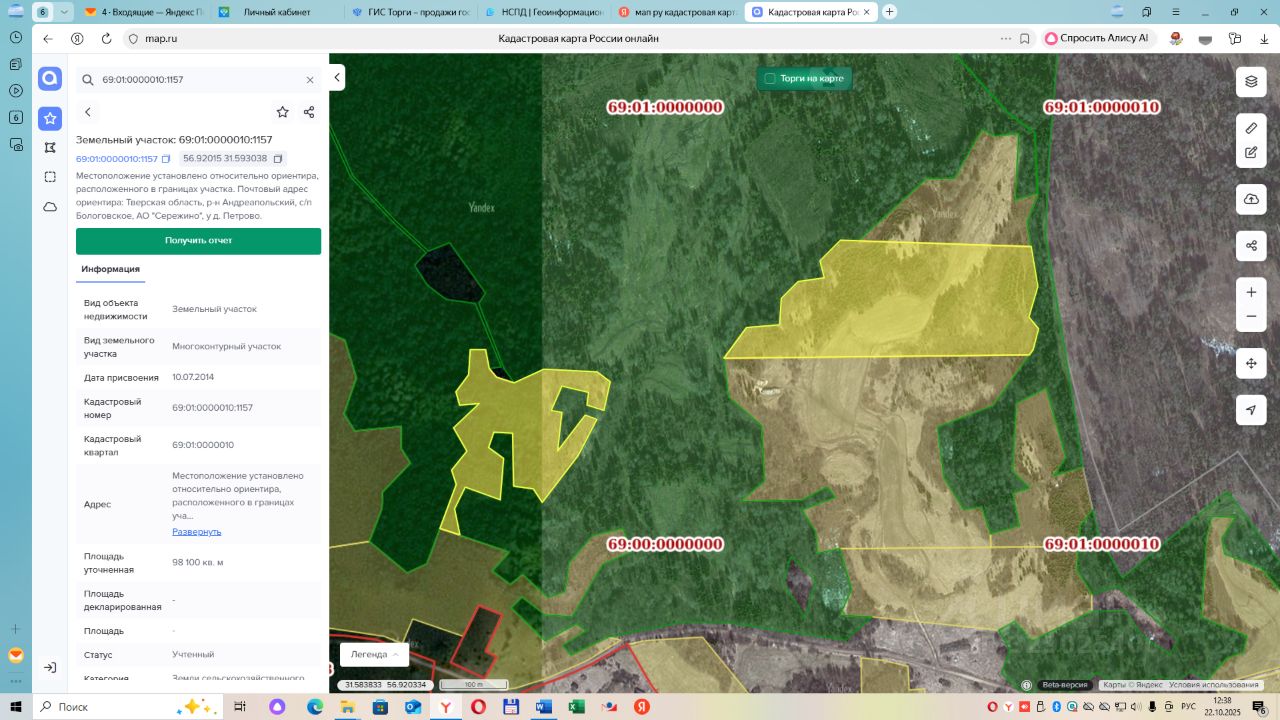Viewport: 1280px width, 720px height.
Task: Switch to the ГИС Торги tab
Action: [410, 12]
